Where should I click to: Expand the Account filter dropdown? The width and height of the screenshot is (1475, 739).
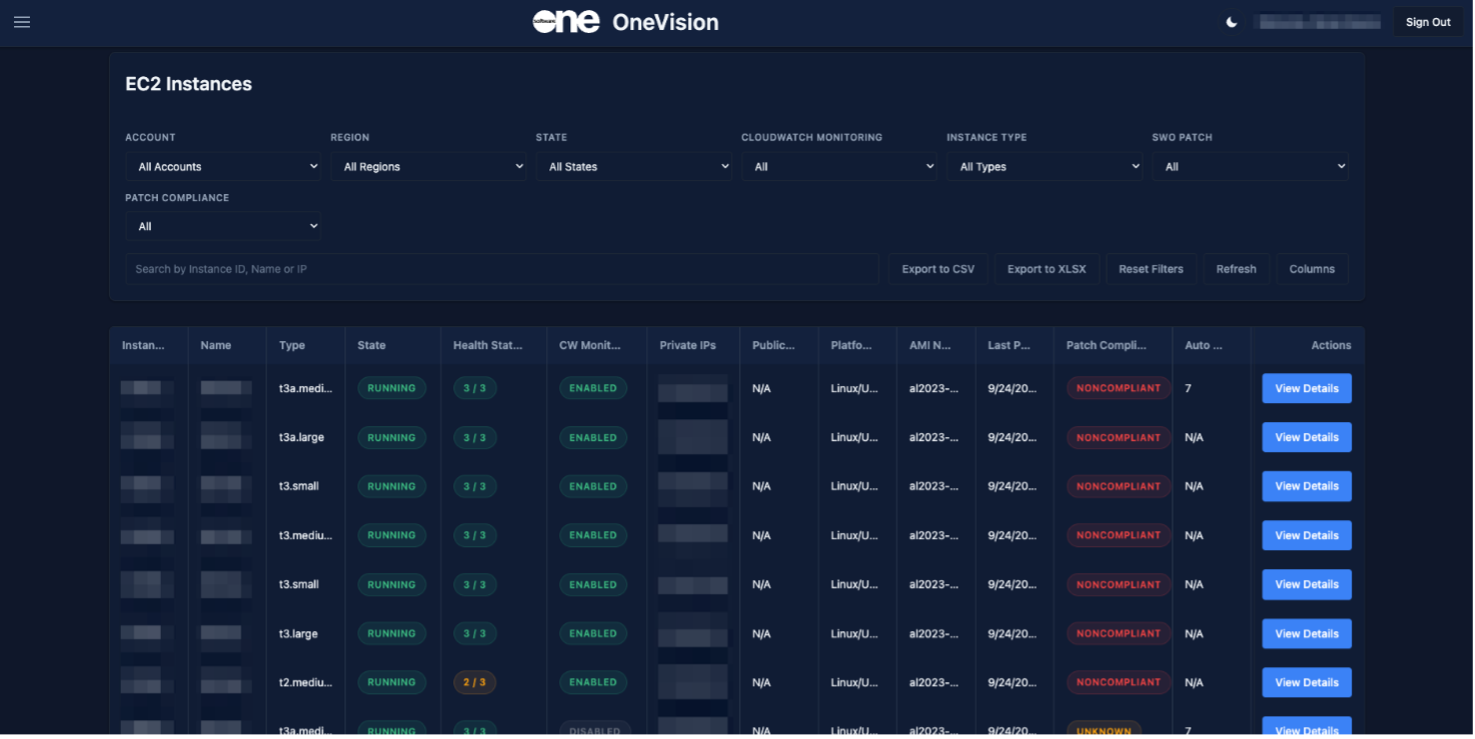pyautogui.click(x=224, y=167)
